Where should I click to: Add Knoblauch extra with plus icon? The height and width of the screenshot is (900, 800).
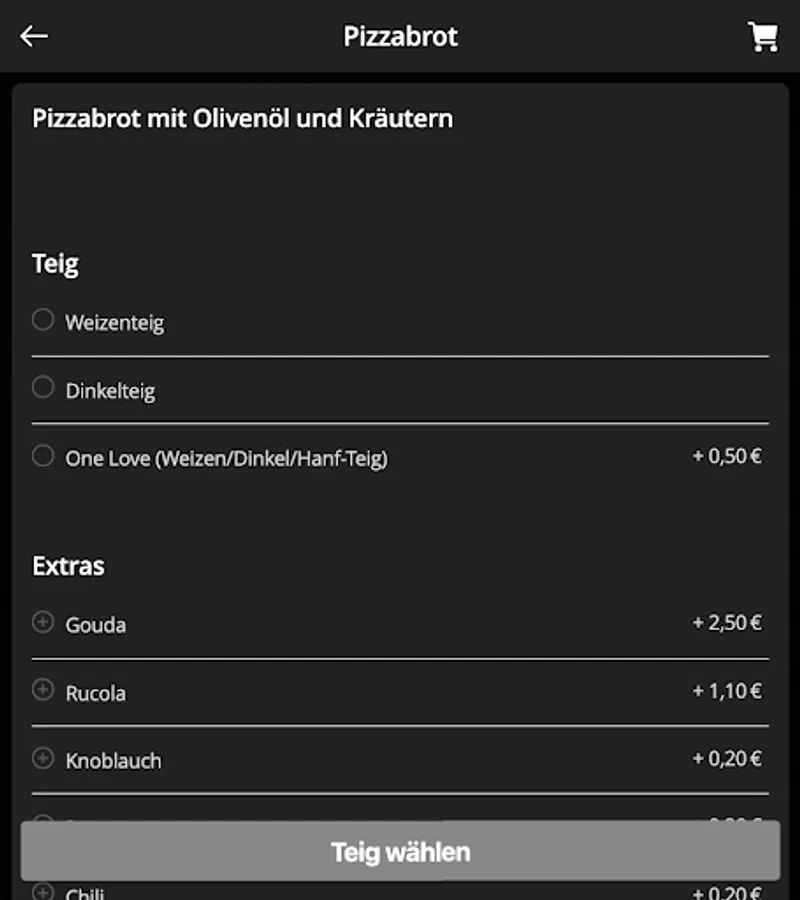pos(42,758)
